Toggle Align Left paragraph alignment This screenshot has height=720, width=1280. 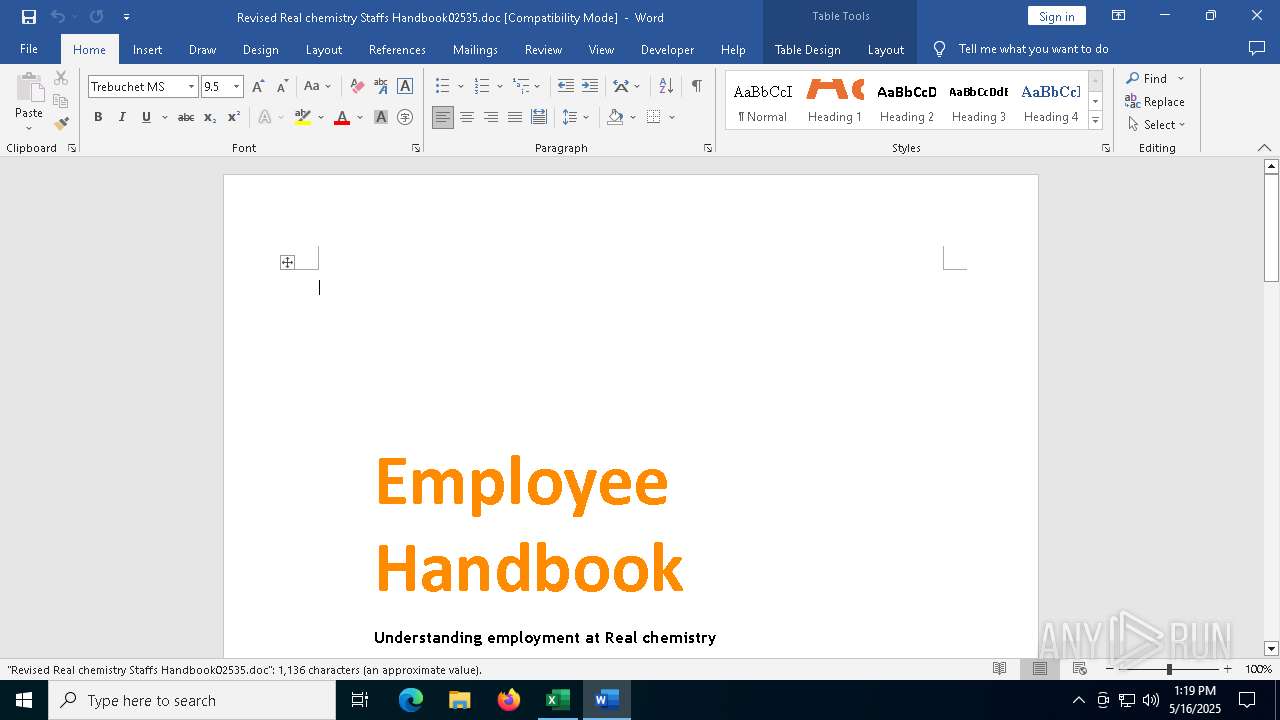tap(443, 117)
